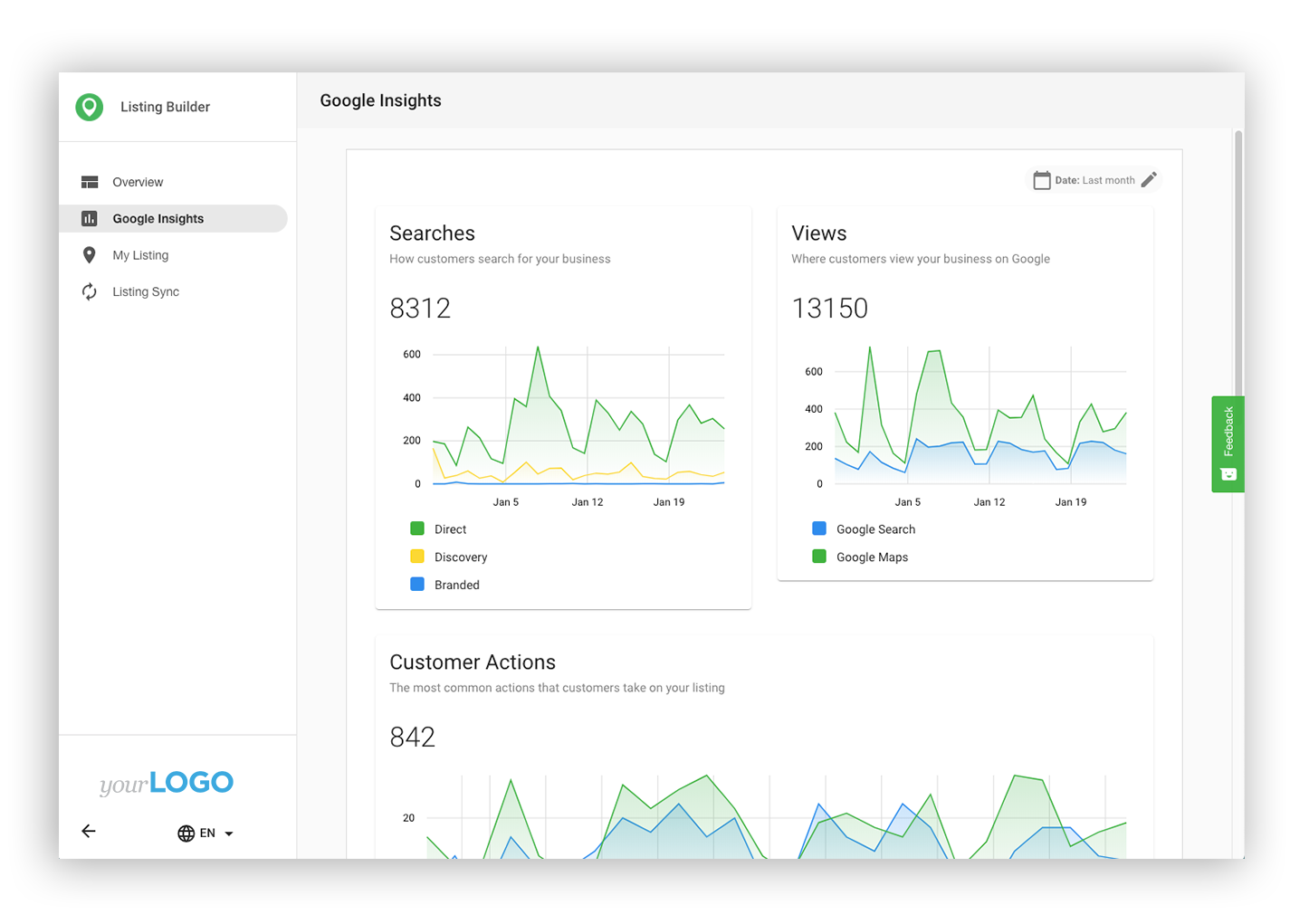1290x924 pixels.
Task: Click the Discovery legend label
Action: 461,557
